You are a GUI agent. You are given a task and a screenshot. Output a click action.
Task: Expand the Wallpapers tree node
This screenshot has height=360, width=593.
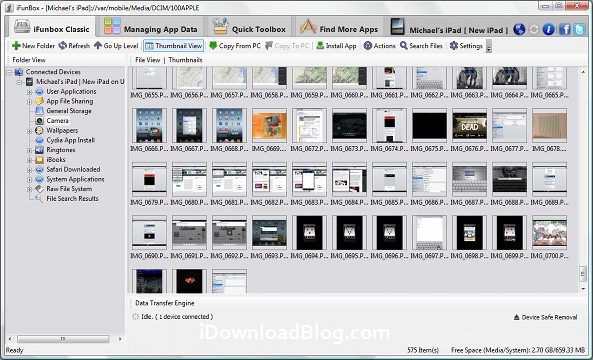point(29,131)
